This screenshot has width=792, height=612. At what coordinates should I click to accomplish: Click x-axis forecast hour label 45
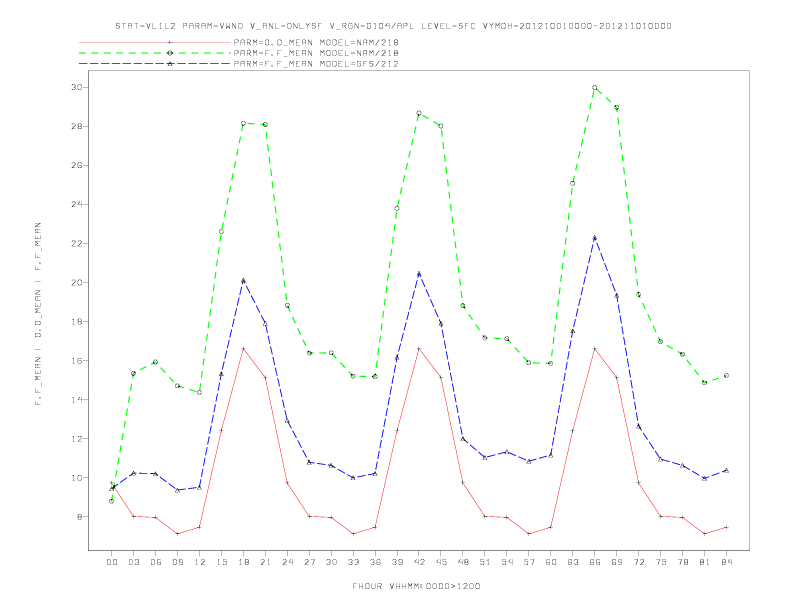tap(441, 562)
